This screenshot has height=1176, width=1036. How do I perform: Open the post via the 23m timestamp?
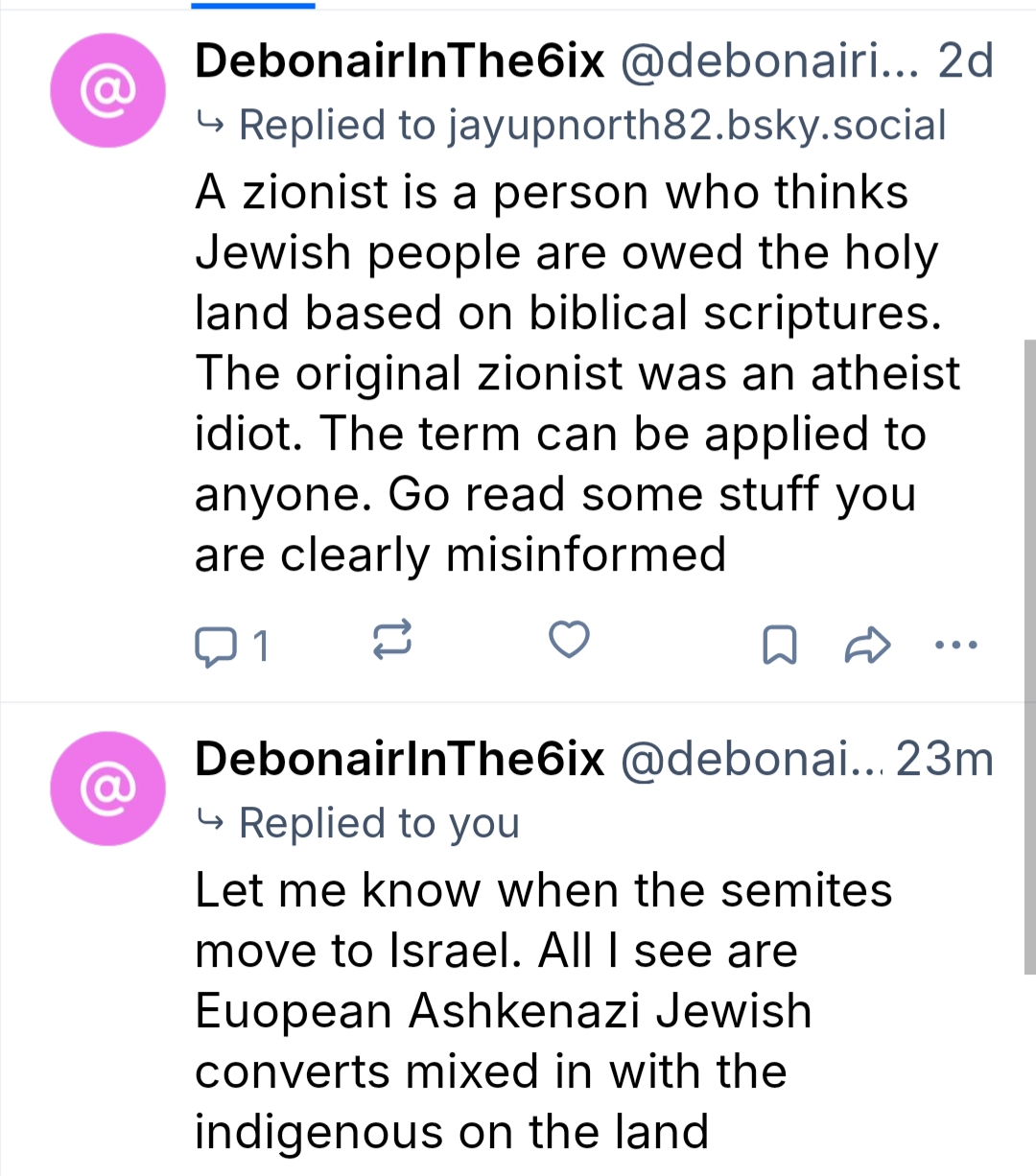click(x=945, y=760)
